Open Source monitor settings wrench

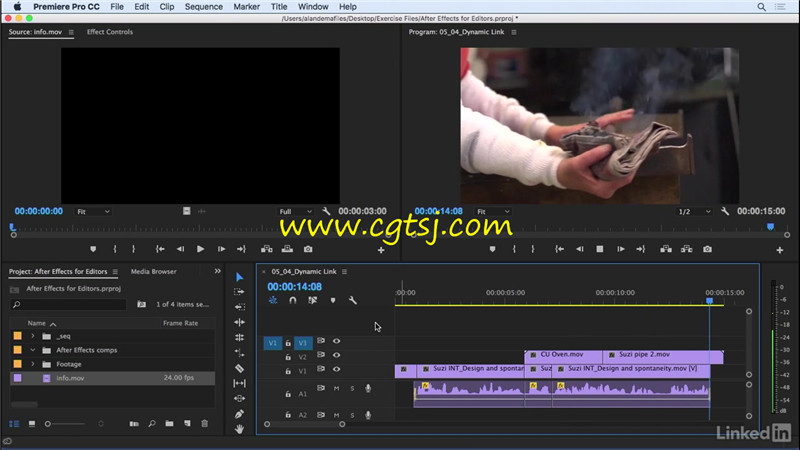(x=326, y=211)
